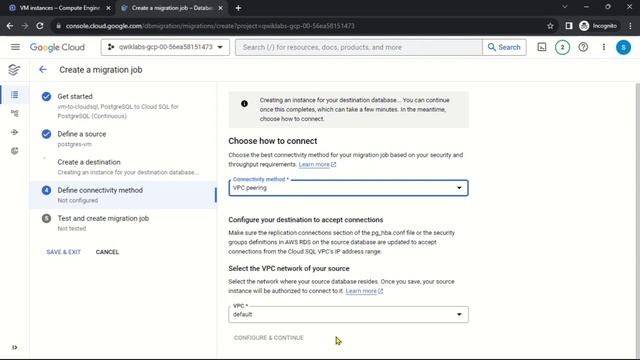Screen dimensions: 640x360
Task: Open the main navigation hamburger menu
Action: [15, 47]
